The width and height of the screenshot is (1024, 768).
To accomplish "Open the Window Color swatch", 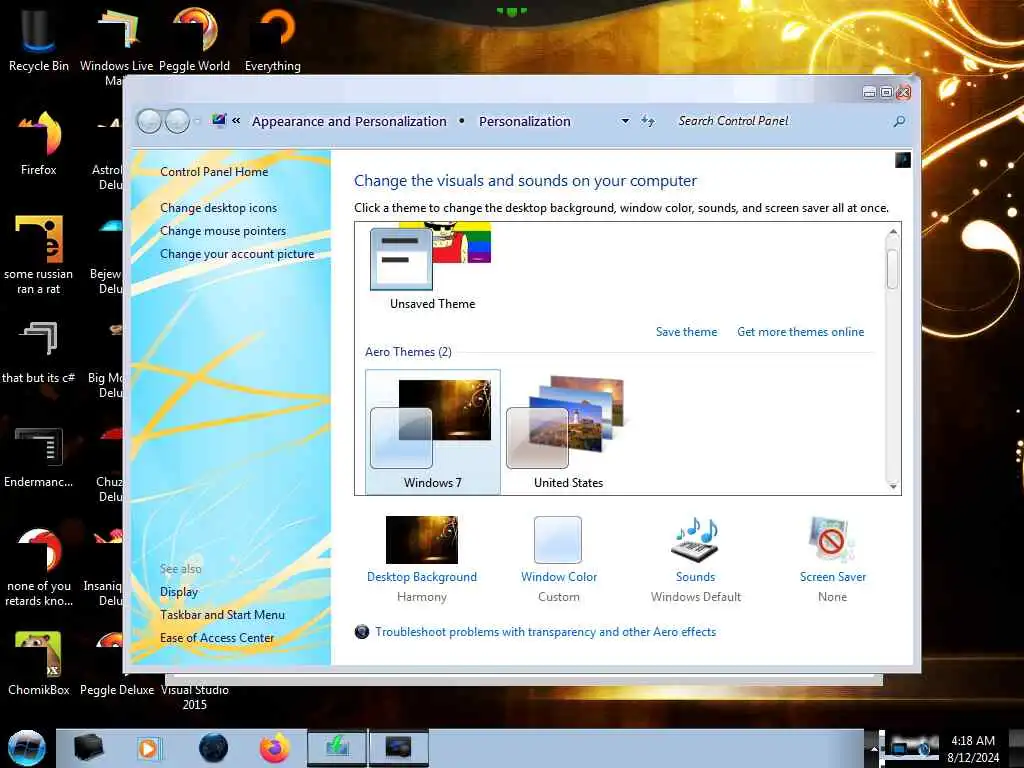I will [558, 539].
